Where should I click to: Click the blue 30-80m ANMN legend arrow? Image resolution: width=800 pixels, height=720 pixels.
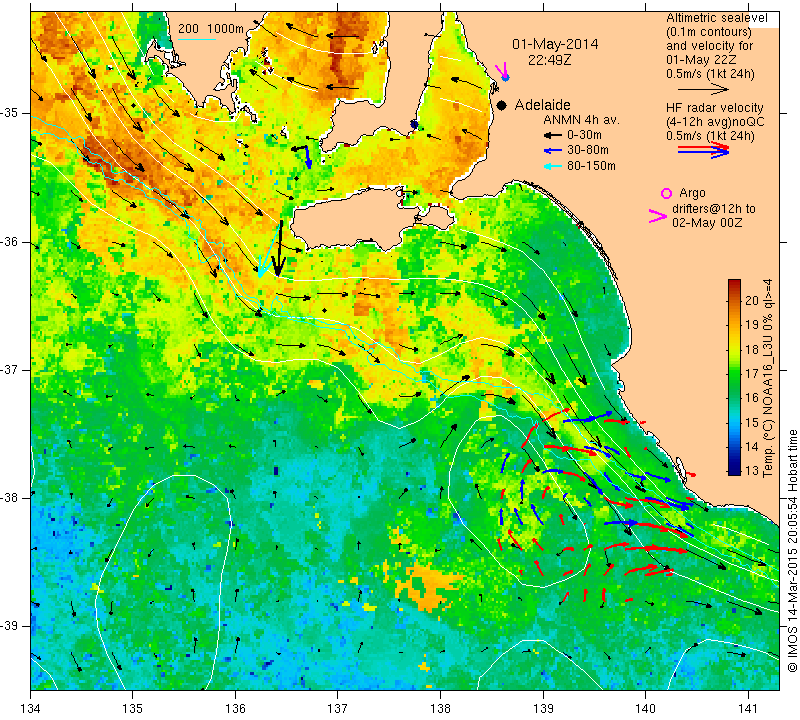(x=553, y=151)
